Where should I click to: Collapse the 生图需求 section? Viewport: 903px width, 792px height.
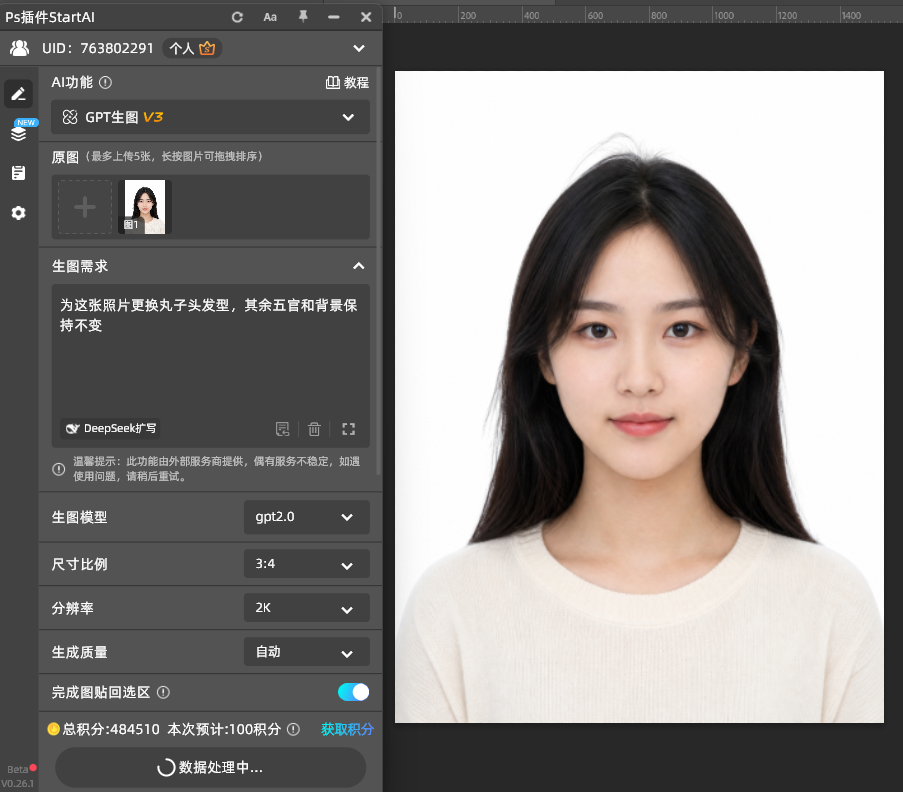pos(359,266)
